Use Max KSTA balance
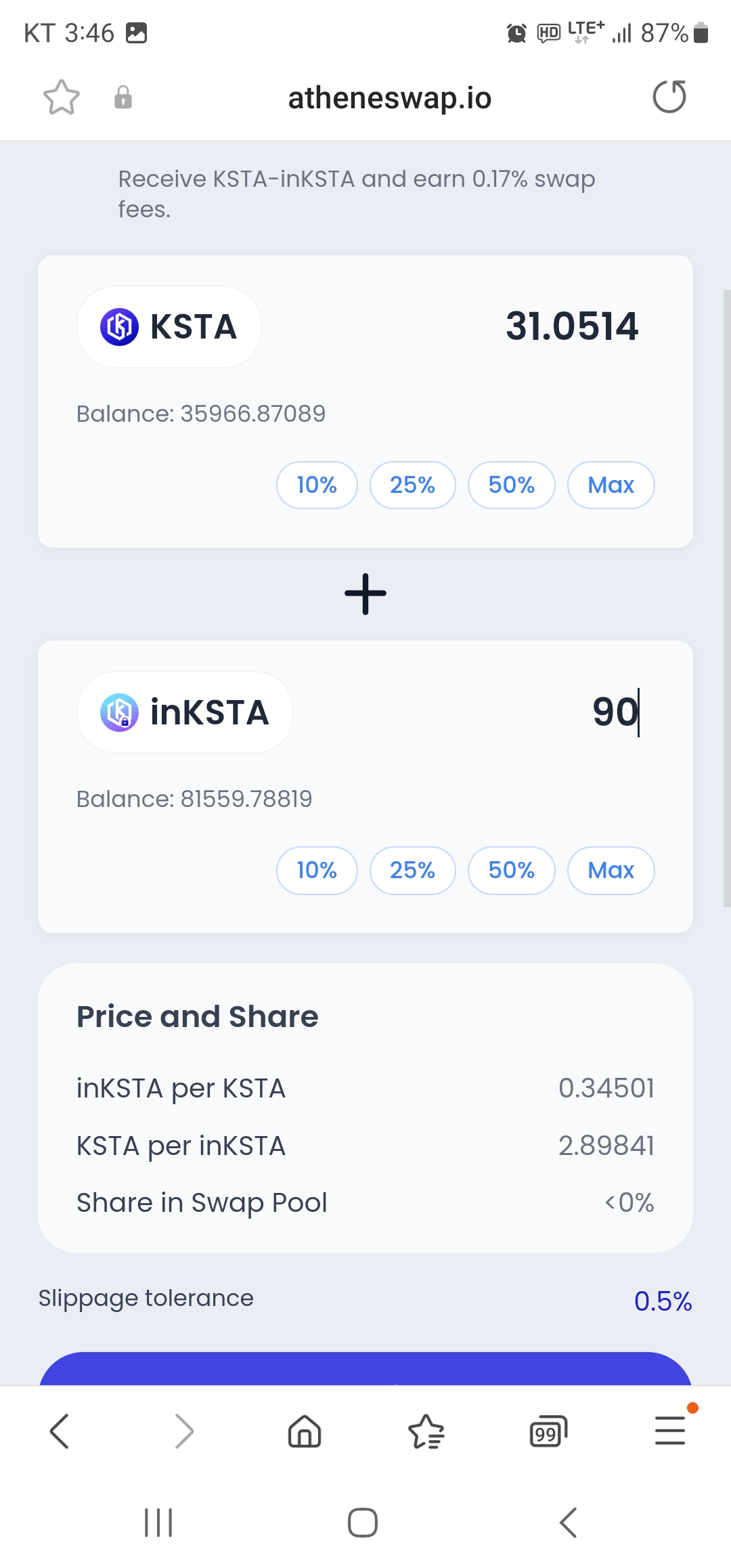 tap(611, 485)
